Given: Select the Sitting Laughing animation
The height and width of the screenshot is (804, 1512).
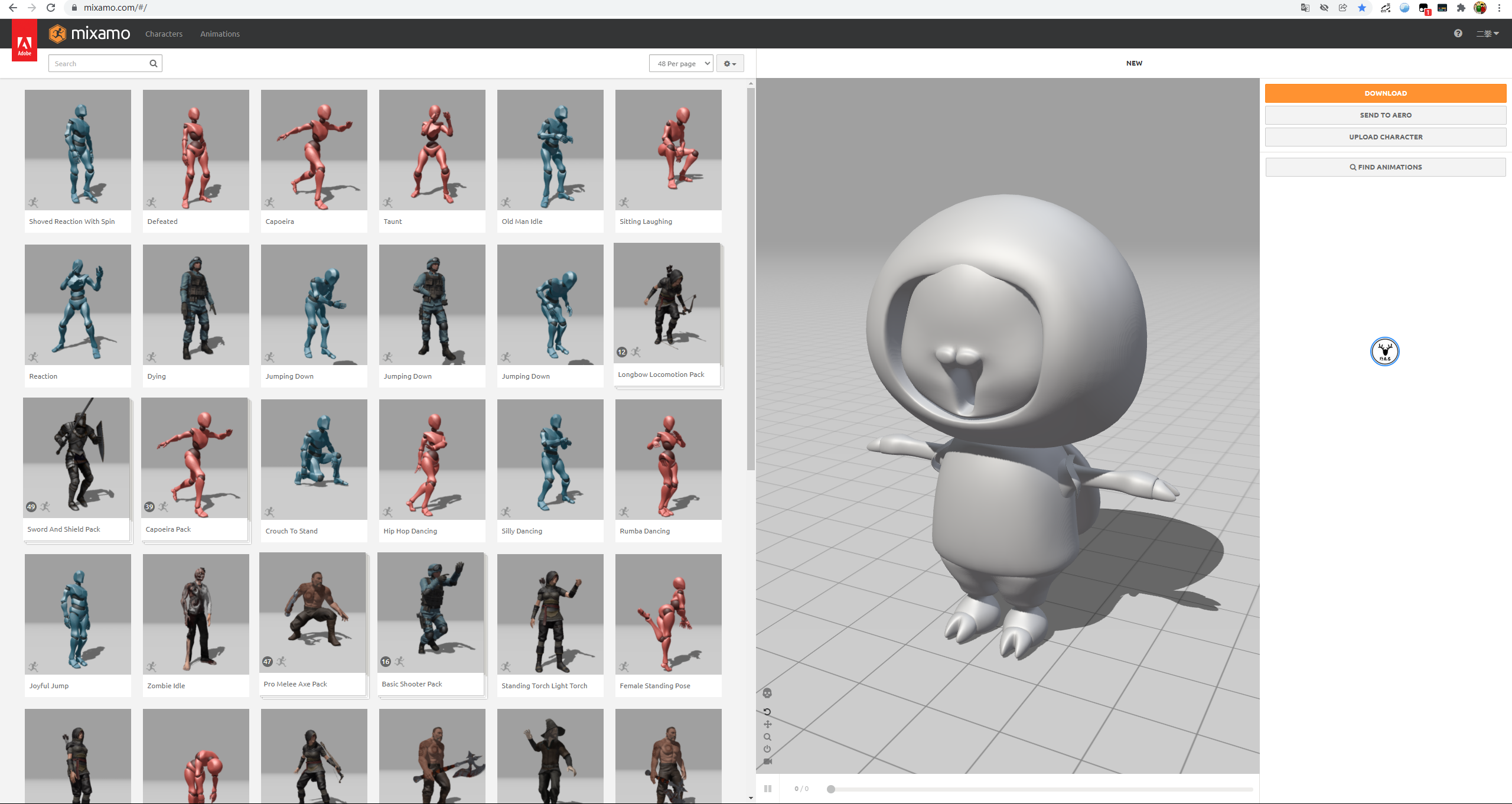Looking at the screenshot, I should point(669,161).
